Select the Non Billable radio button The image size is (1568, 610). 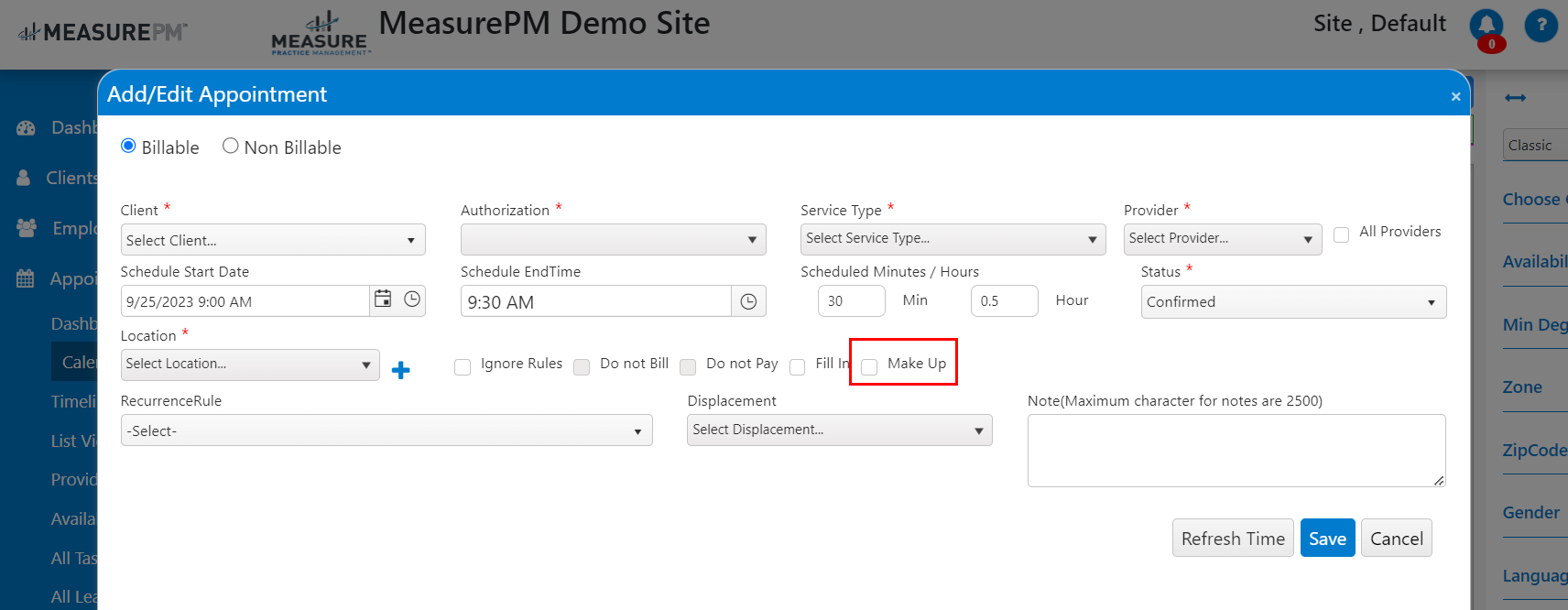pyautogui.click(x=231, y=146)
